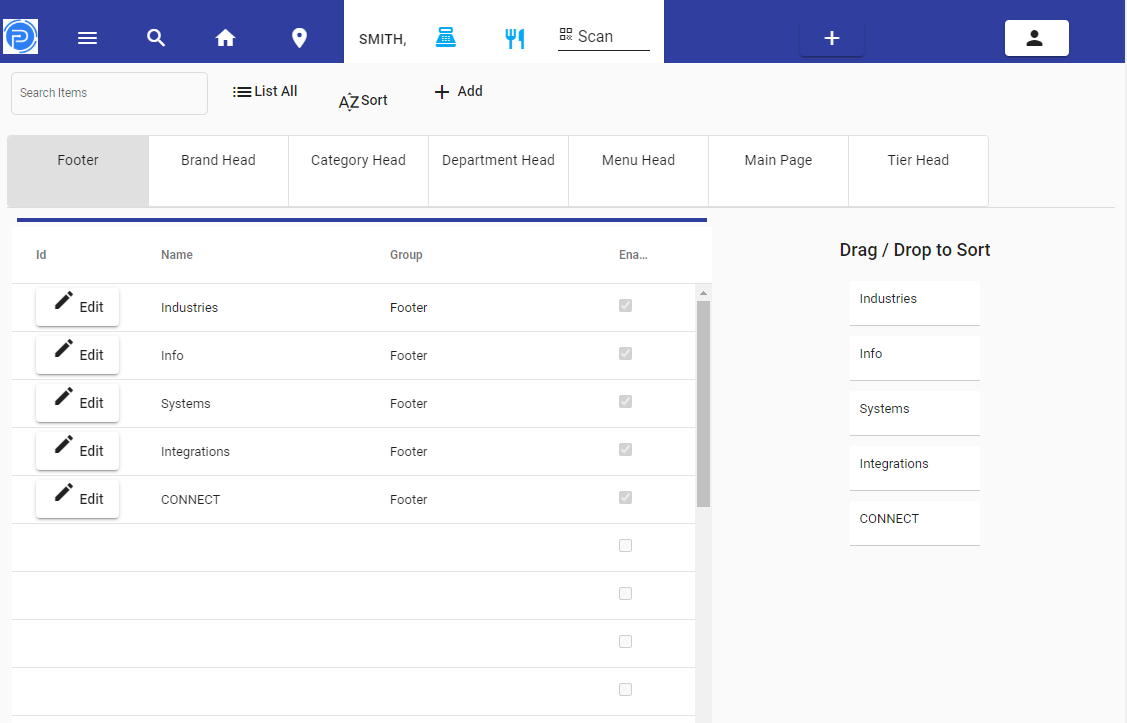The width and height of the screenshot is (1127, 723).
Task: Click the QR code scan icon
Action: click(566, 34)
